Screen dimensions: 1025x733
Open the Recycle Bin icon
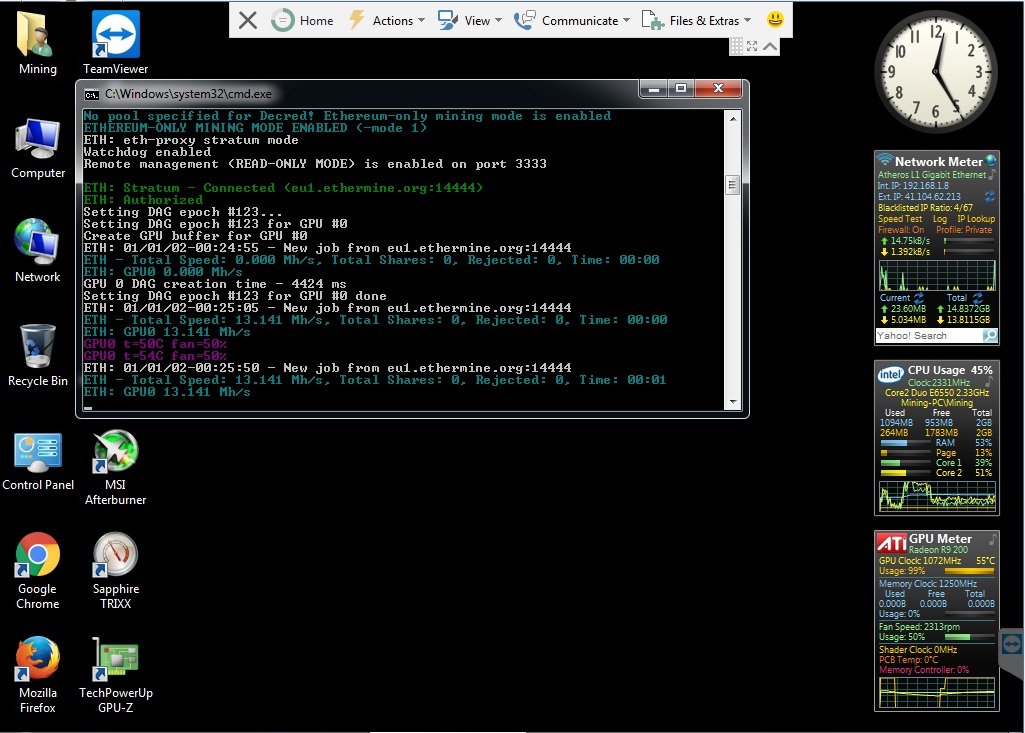[x=38, y=356]
